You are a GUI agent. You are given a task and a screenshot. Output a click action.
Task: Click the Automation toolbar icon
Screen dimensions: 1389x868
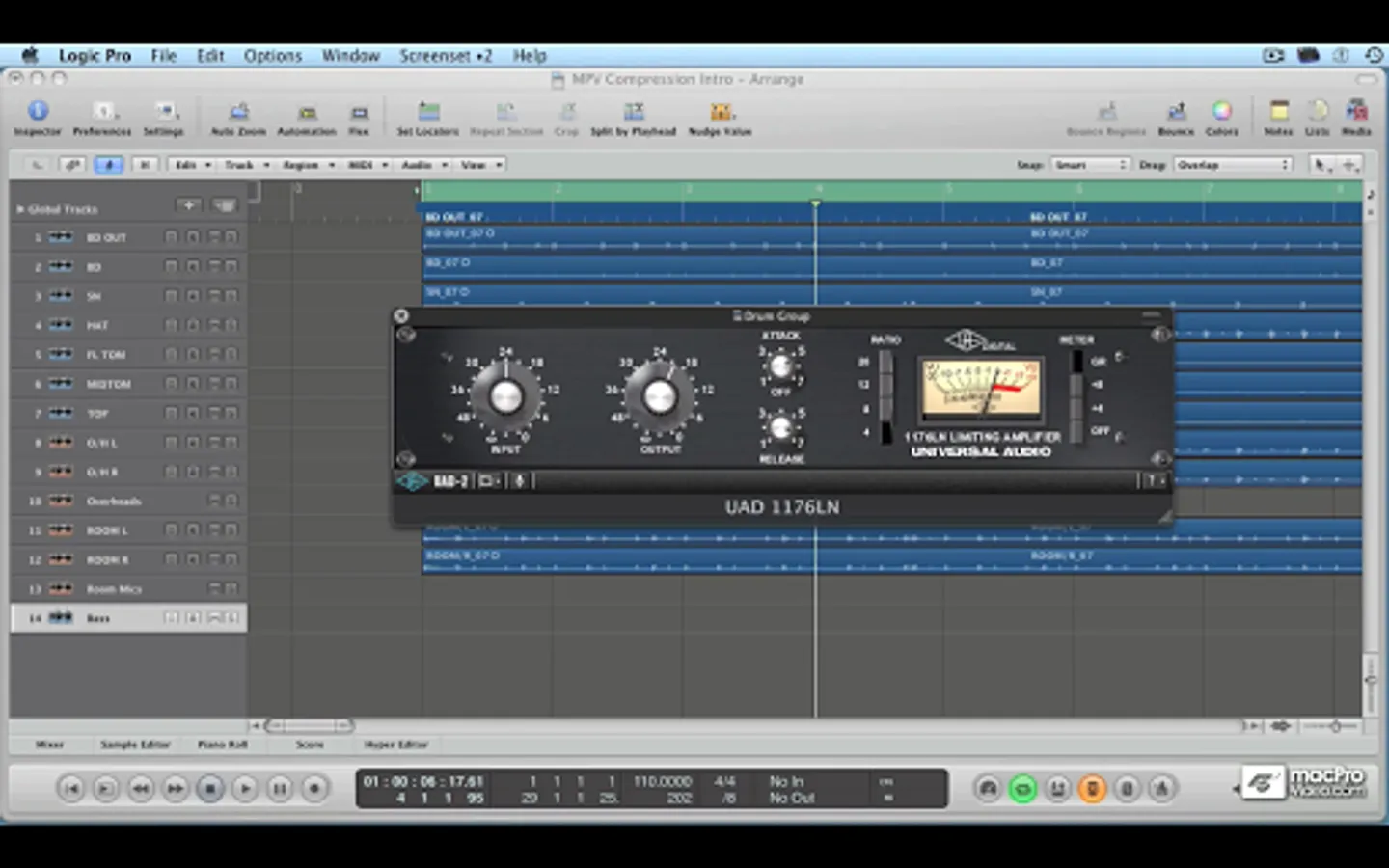(x=307, y=113)
